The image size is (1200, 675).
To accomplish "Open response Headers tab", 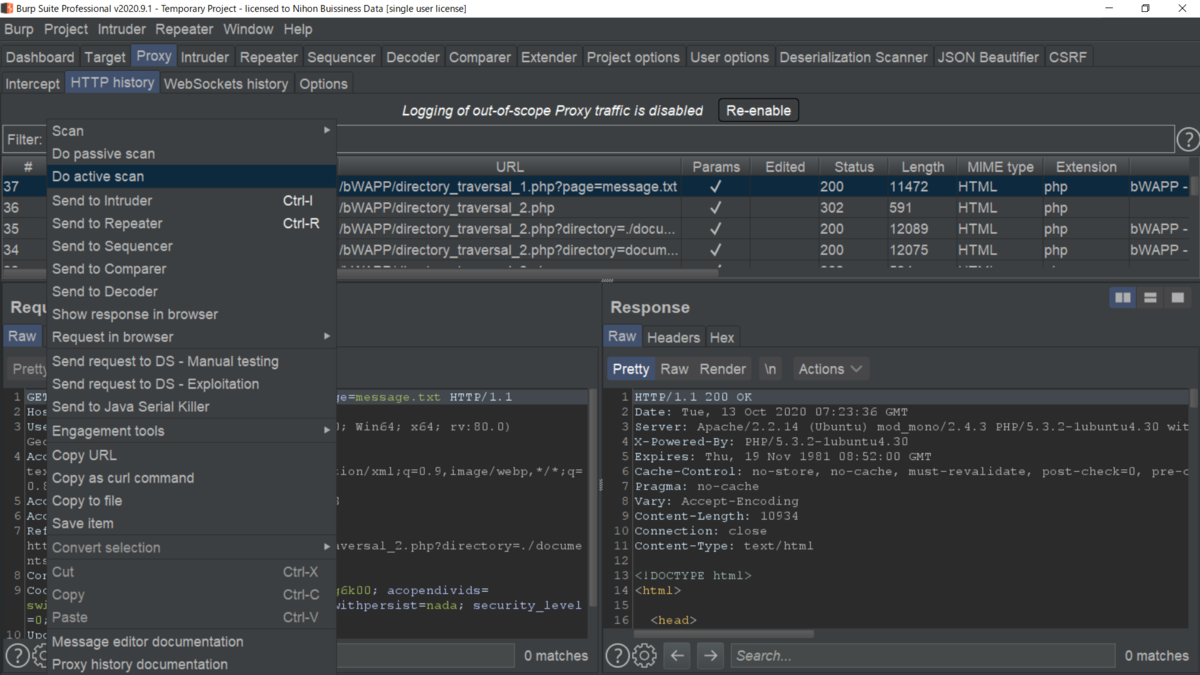I will coord(673,337).
